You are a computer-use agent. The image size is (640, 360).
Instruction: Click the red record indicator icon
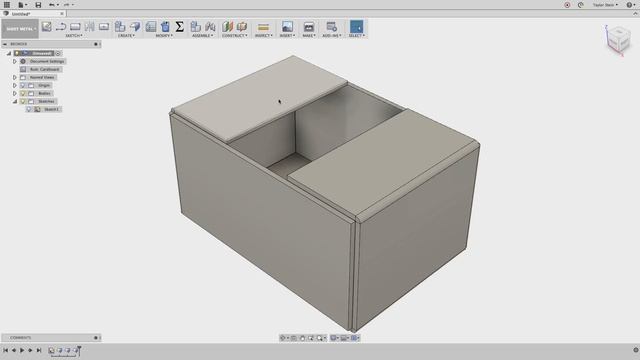click(x=567, y=5)
